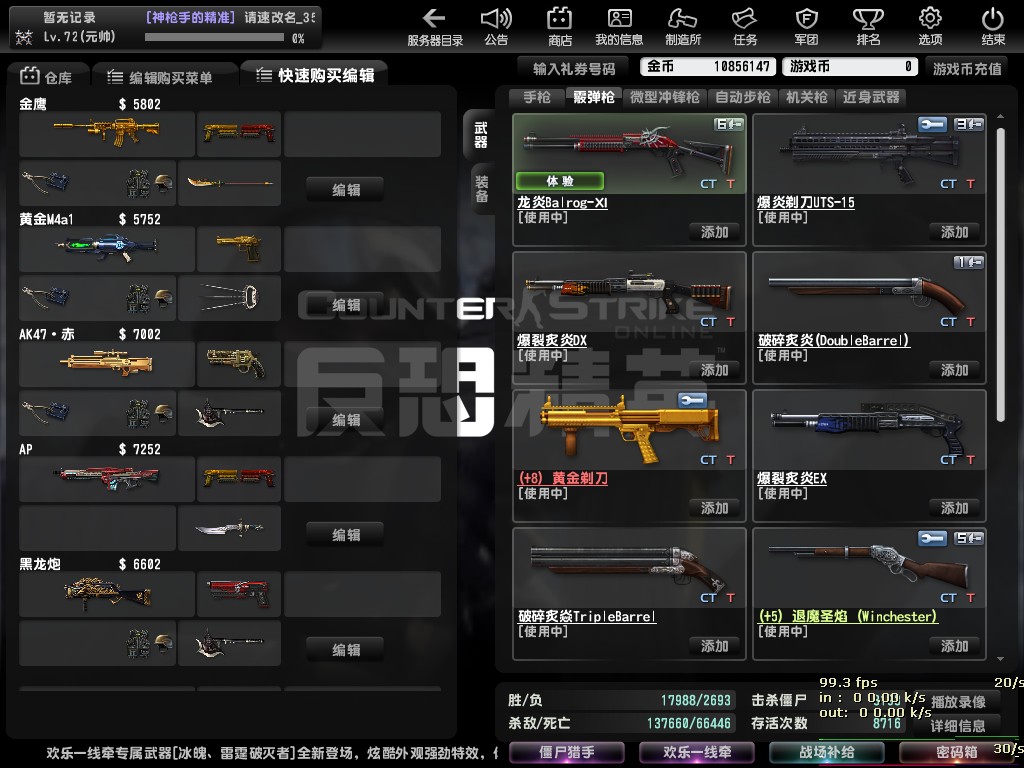Viewport: 1024px width, 768px height.
Task: Click the halberd melee in 金鹰 loadout
Action: point(230,184)
